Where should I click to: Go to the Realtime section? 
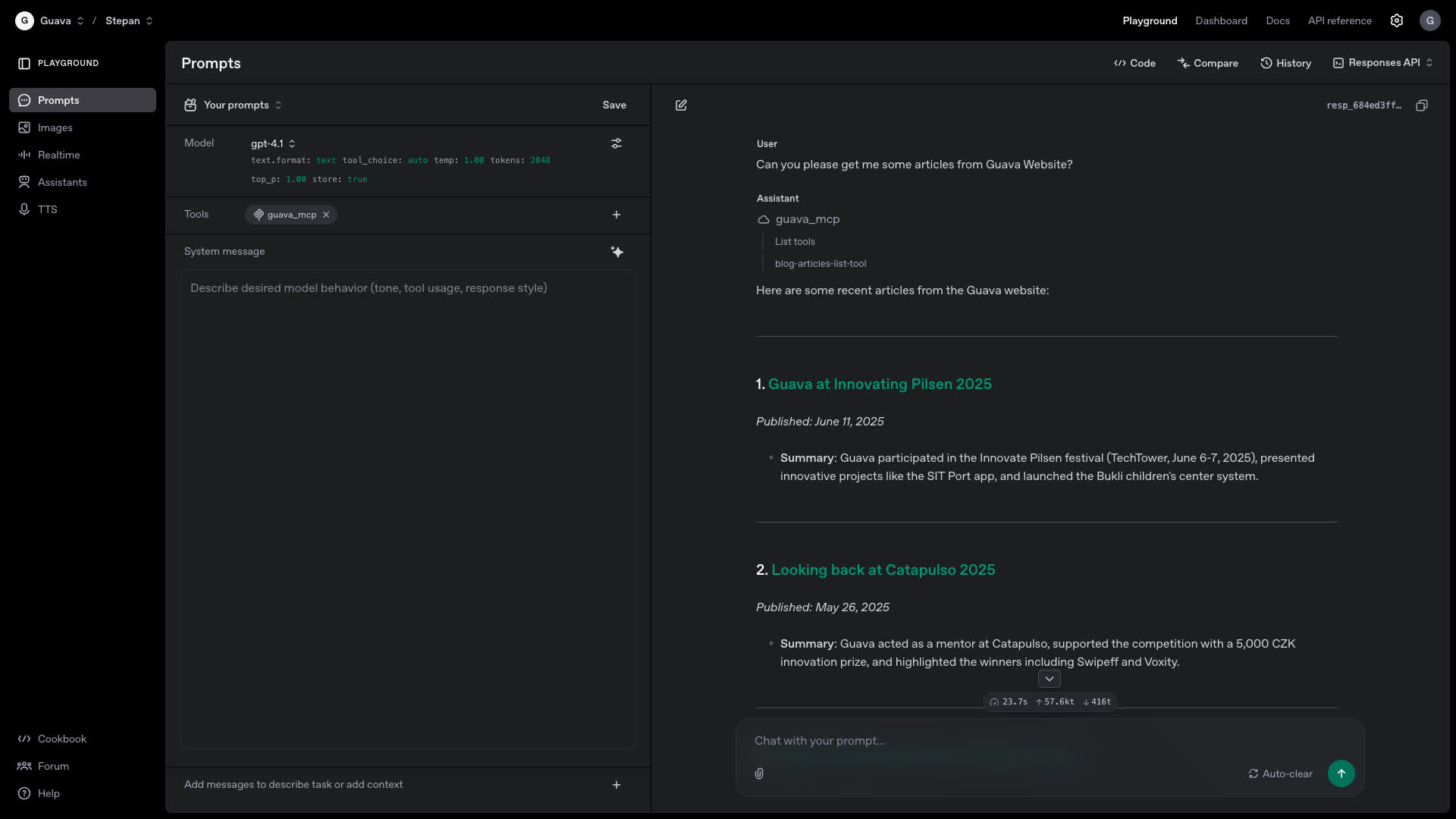point(83,155)
